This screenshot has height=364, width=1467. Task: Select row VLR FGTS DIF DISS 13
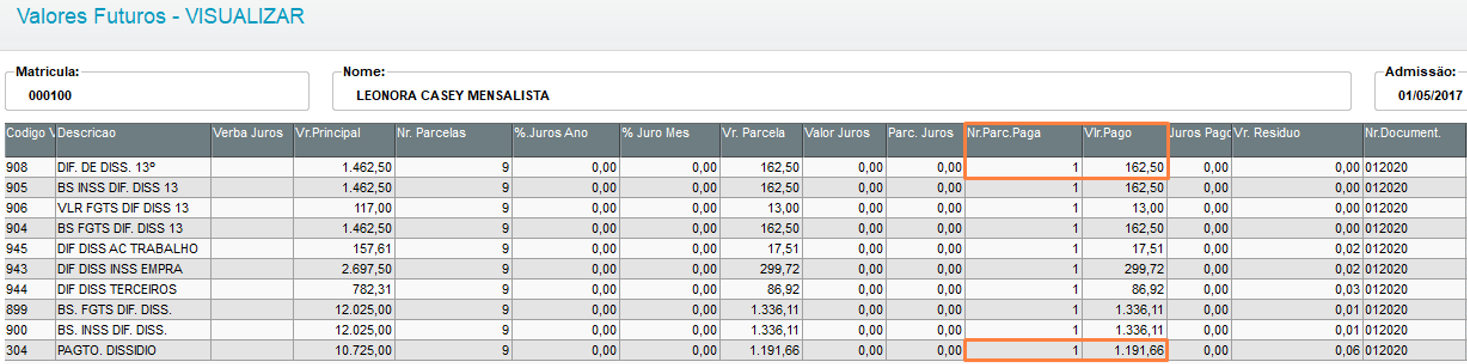click(x=735, y=208)
